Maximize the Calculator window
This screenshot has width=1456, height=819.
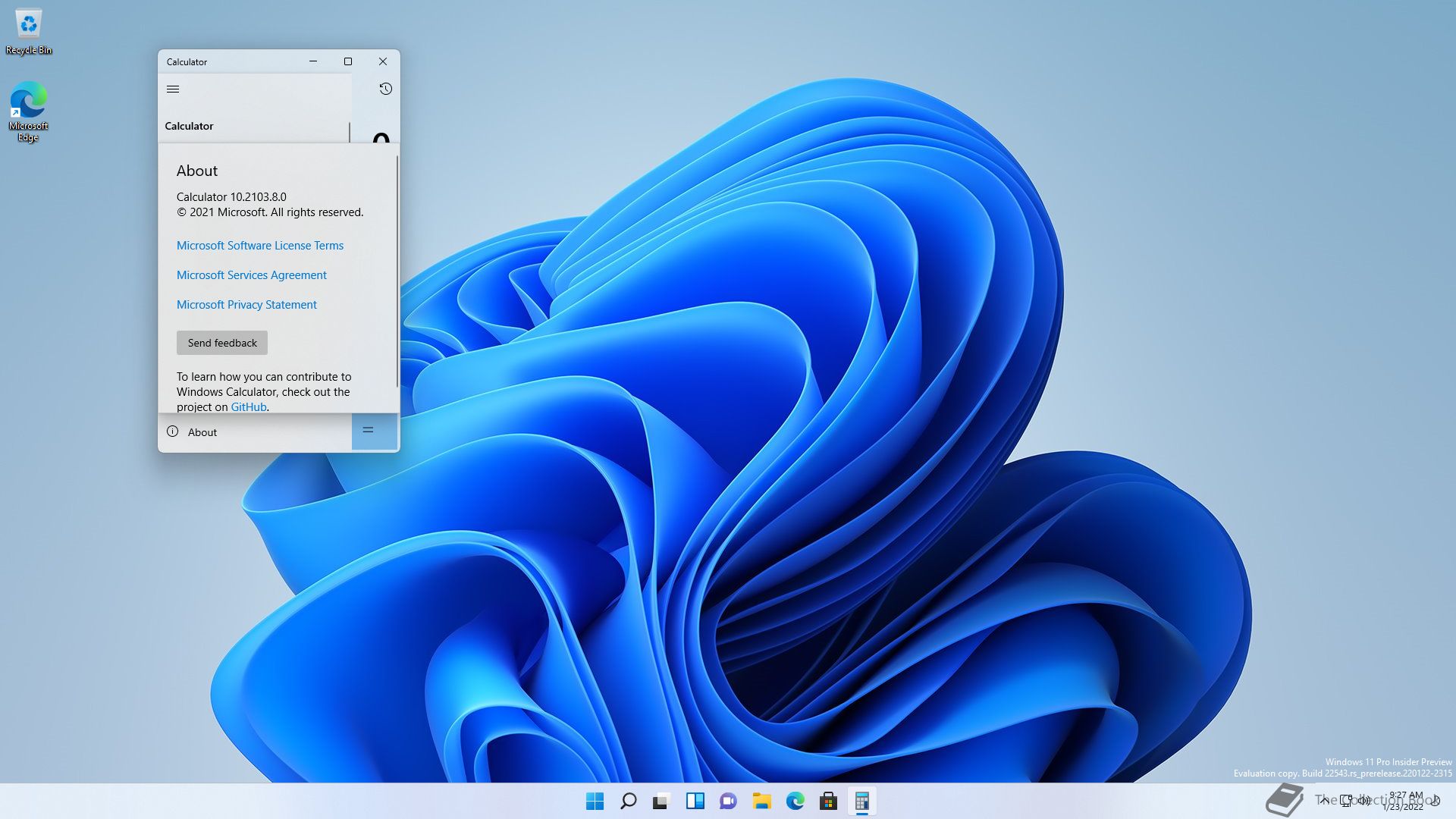click(x=348, y=61)
